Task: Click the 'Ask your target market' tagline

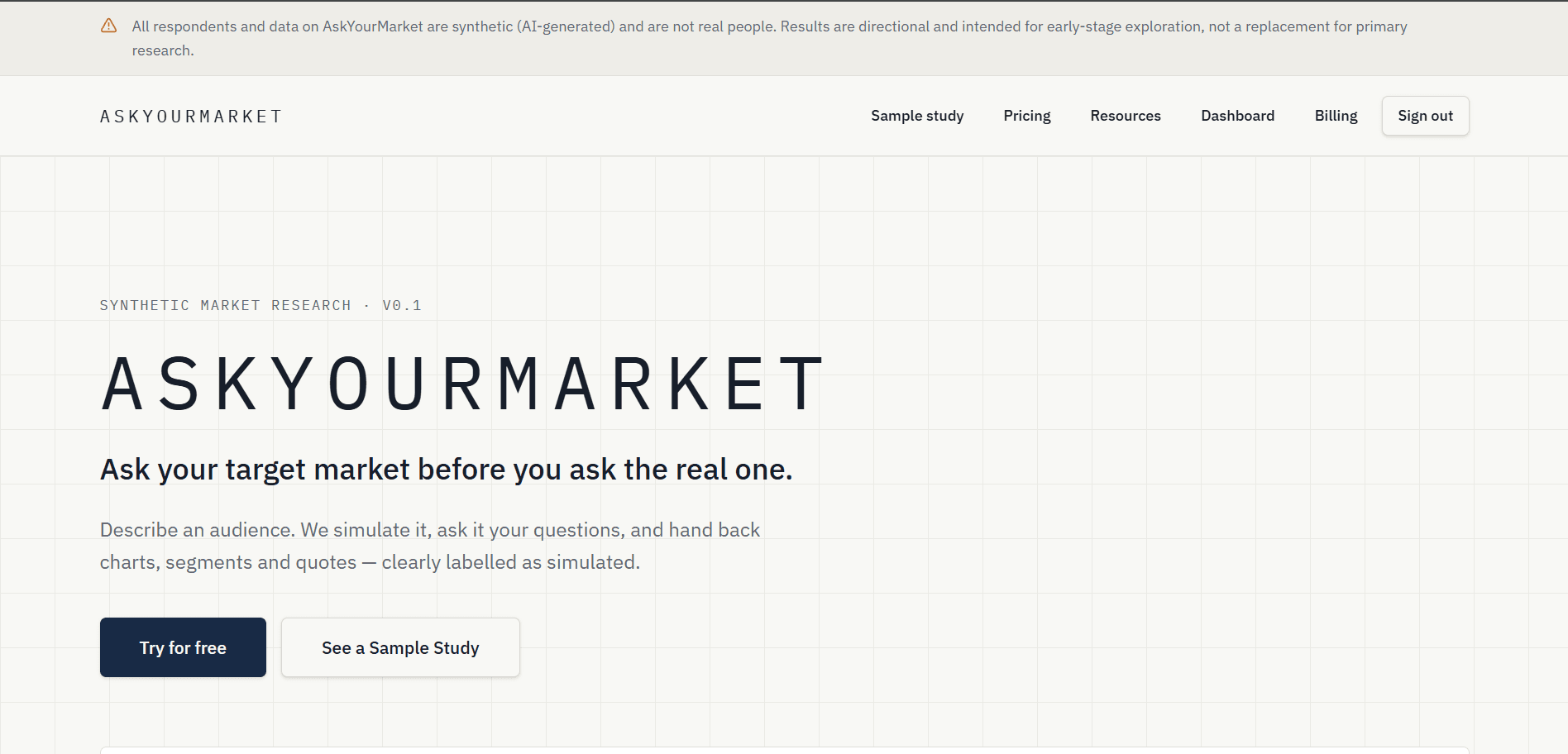Action: click(447, 470)
